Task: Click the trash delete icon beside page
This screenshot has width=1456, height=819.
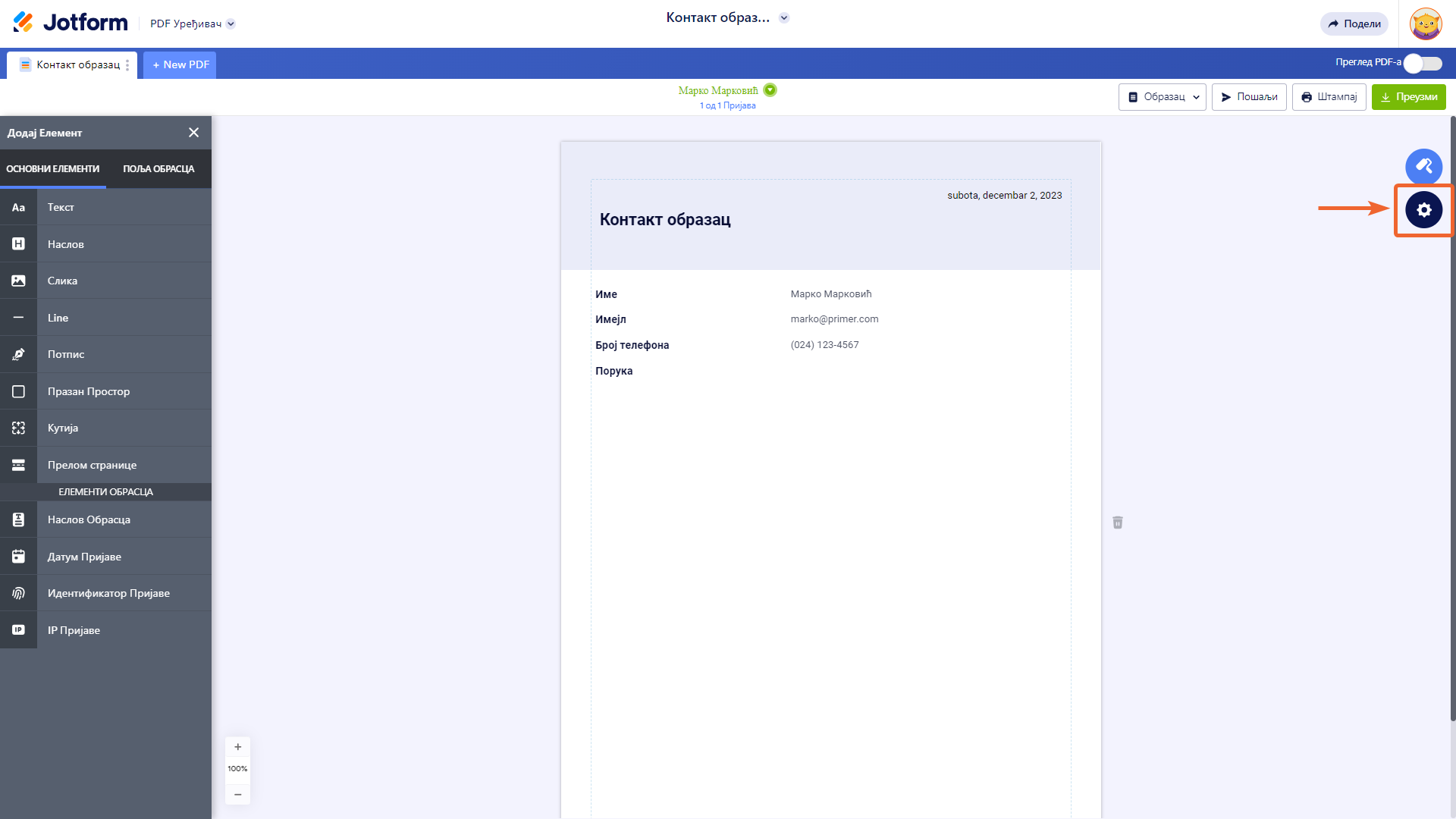Action: tap(1117, 522)
